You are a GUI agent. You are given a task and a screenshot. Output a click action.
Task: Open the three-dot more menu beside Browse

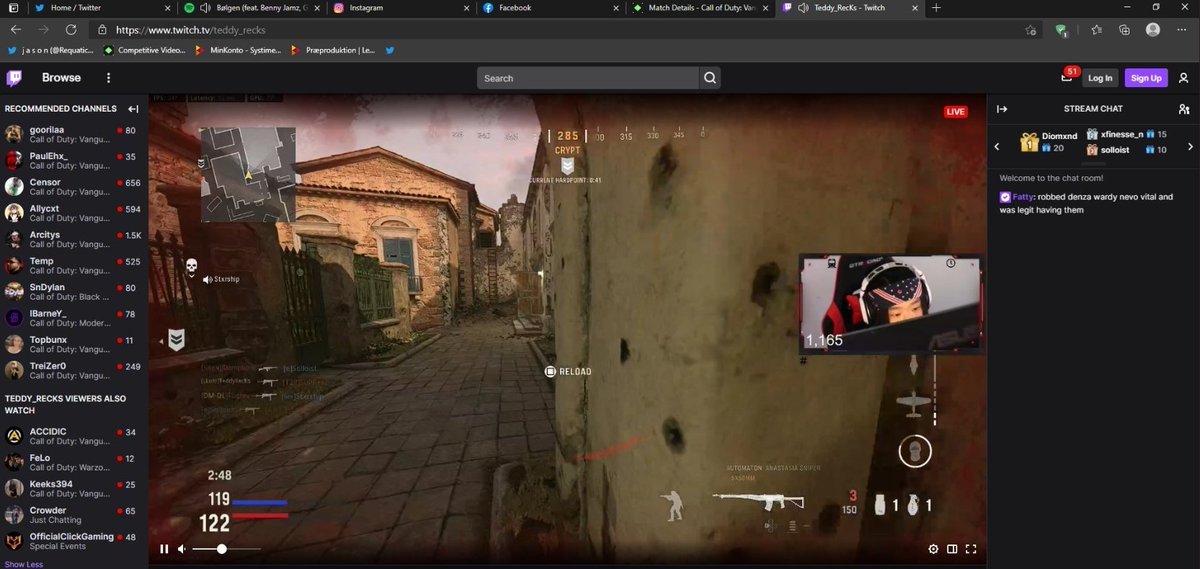[108, 78]
